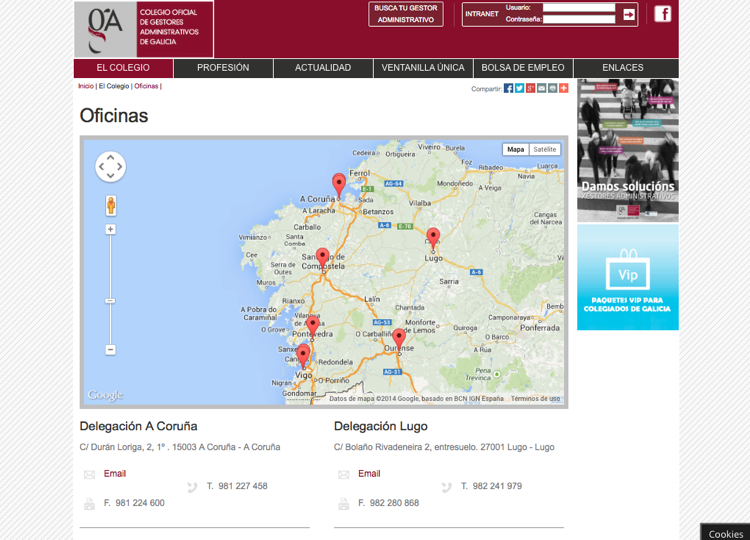Share page on Google Plus
The image size is (750, 540).
tap(530, 88)
